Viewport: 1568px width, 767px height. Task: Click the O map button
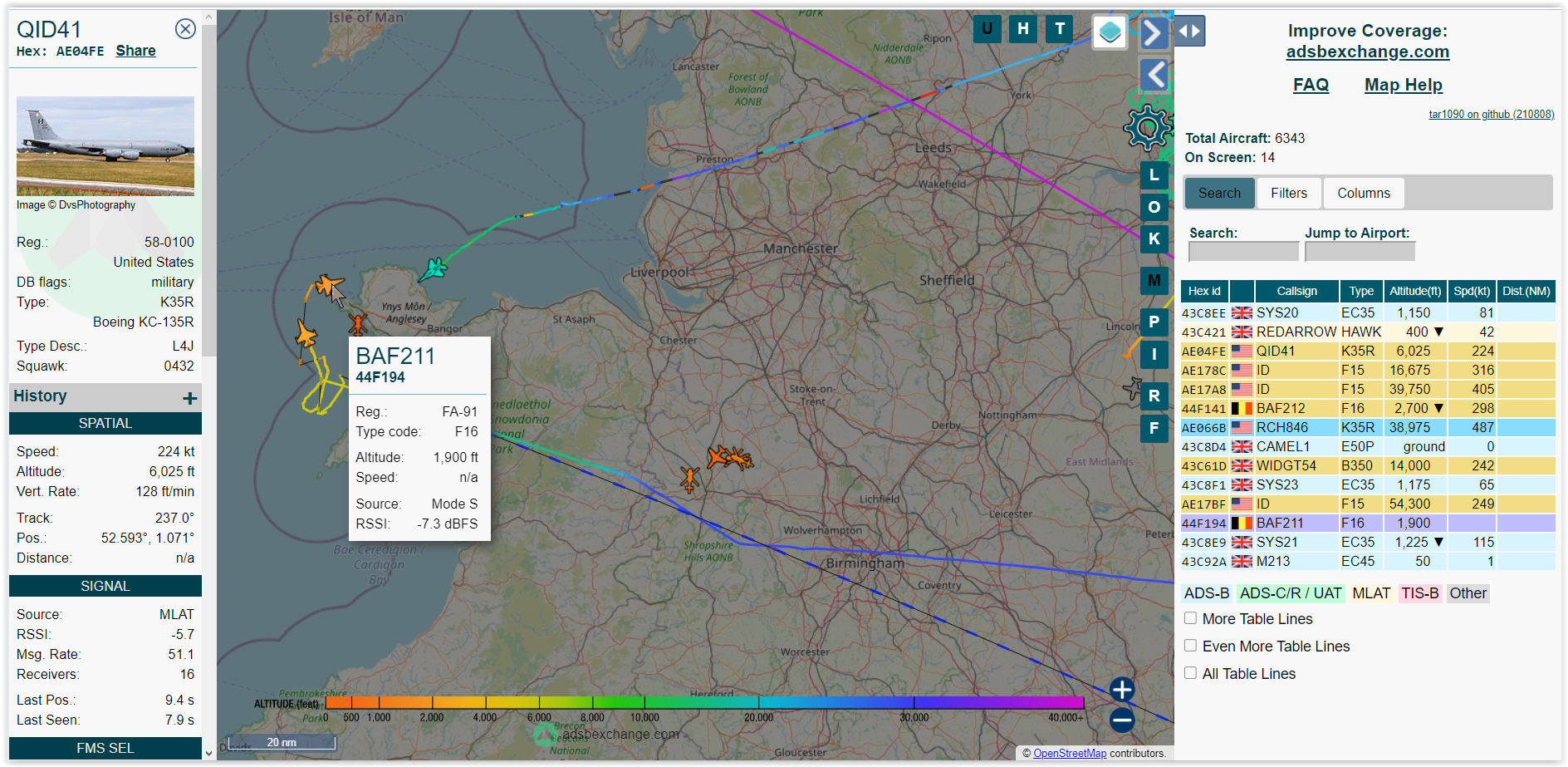point(1154,207)
